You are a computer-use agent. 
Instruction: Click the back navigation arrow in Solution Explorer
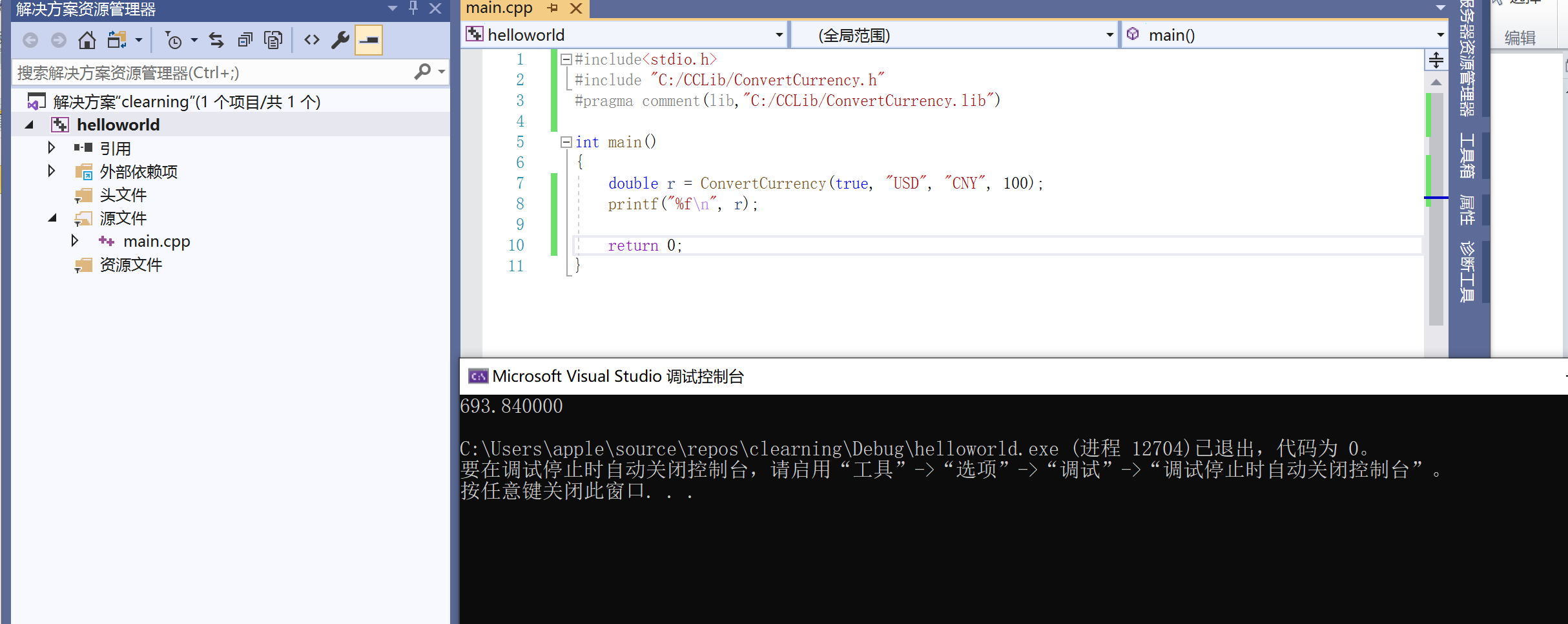point(30,39)
